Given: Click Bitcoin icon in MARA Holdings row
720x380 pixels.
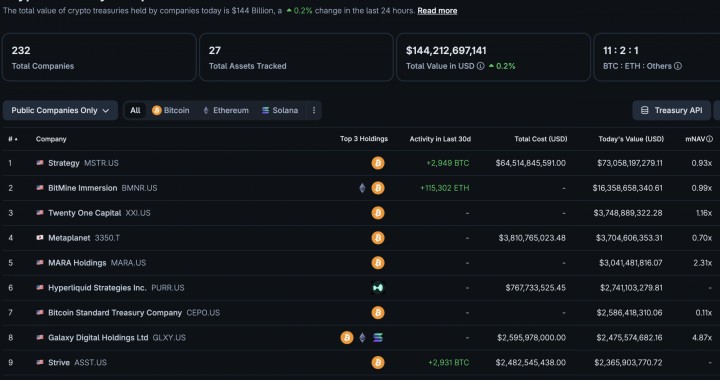Looking at the screenshot, I should 377,263.
